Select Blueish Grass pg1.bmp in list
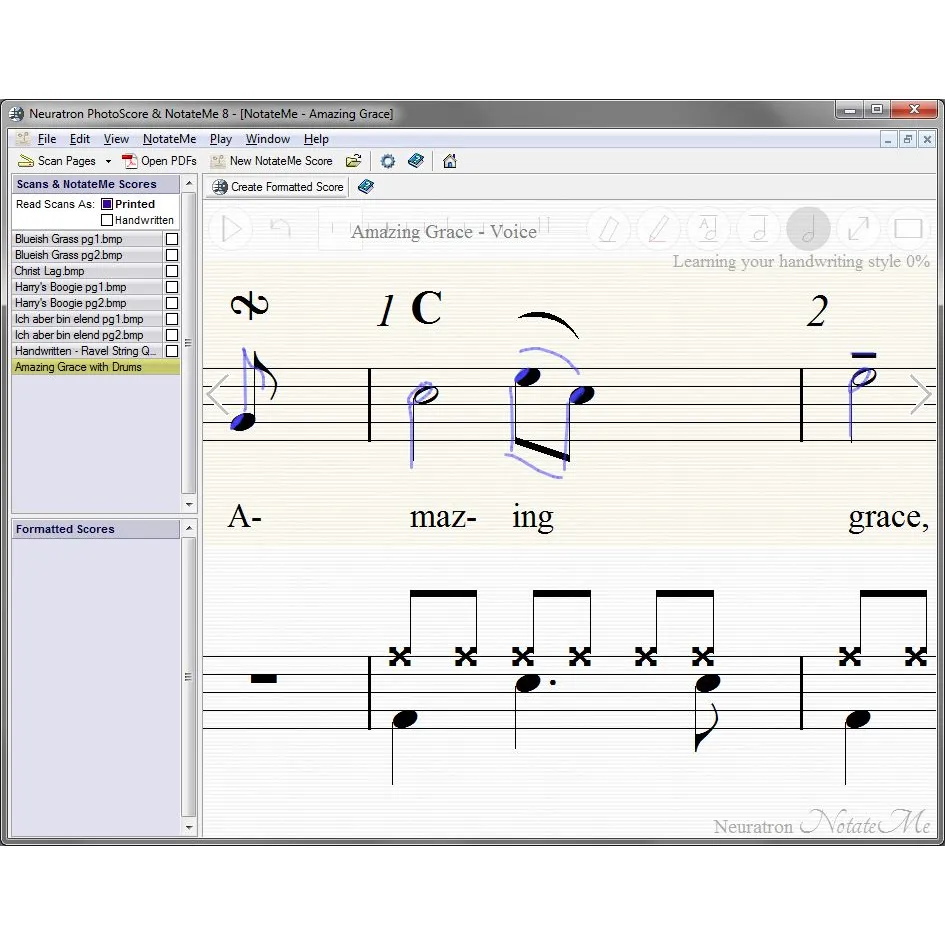Image resolution: width=945 pixels, height=945 pixels. coord(87,239)
